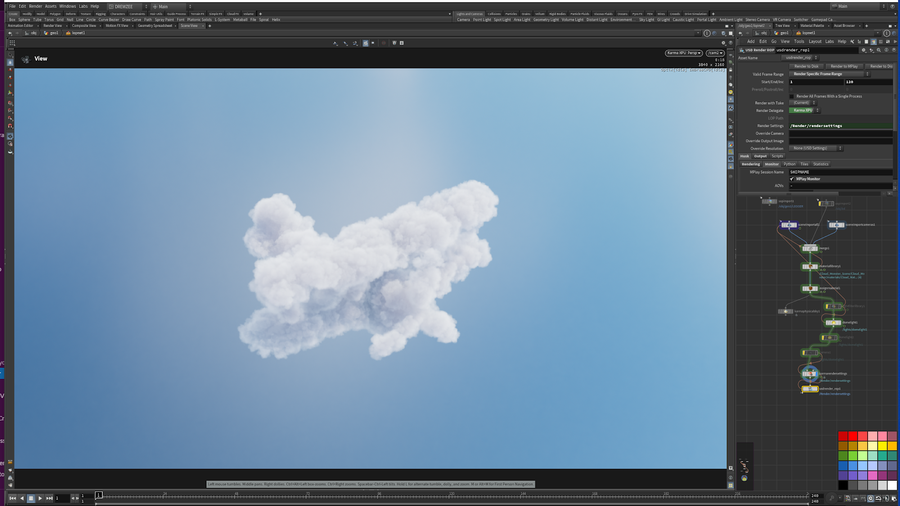Open Valid Frame Range dropdown
This screenshot has height=506, width=900.
coord(829,74)
